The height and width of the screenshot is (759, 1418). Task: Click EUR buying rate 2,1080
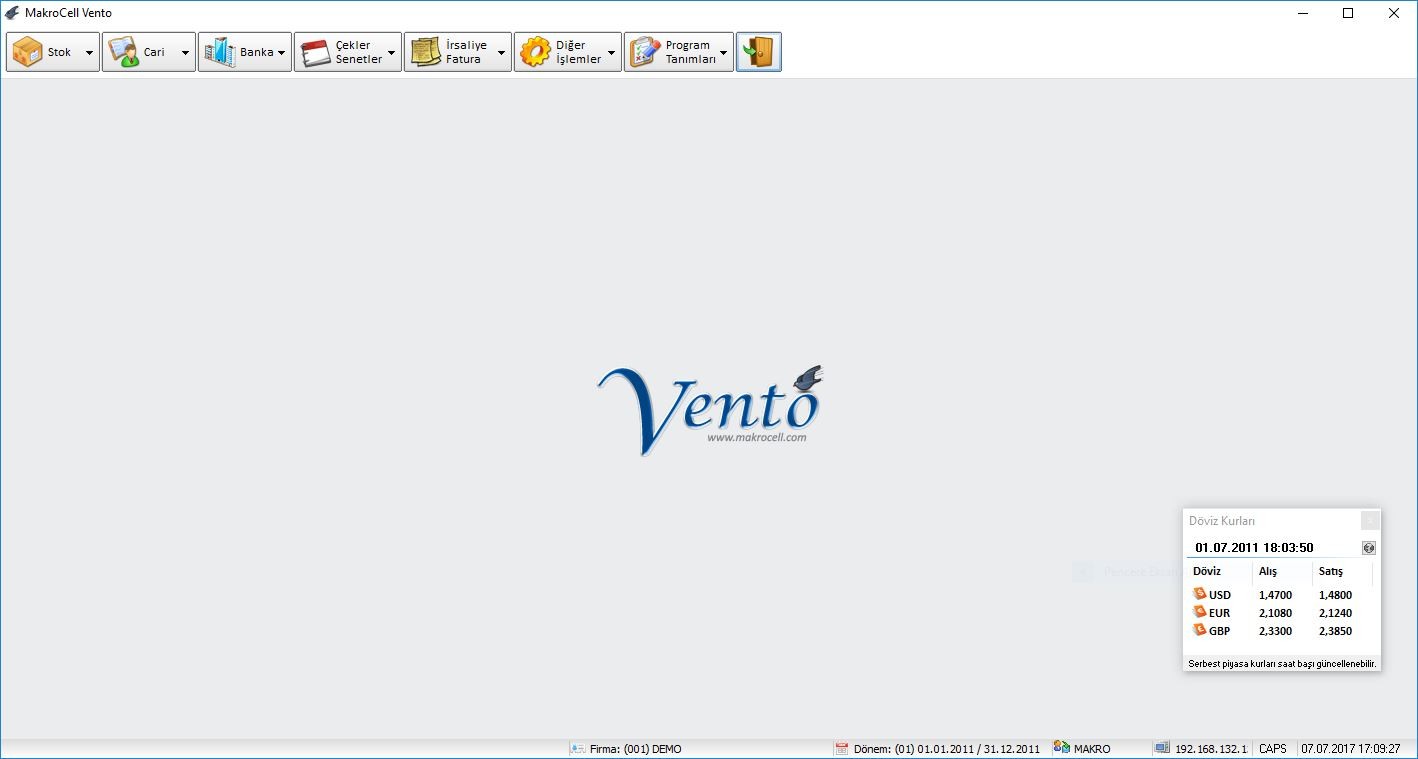pyautogui.click(x=1275, y=613)
